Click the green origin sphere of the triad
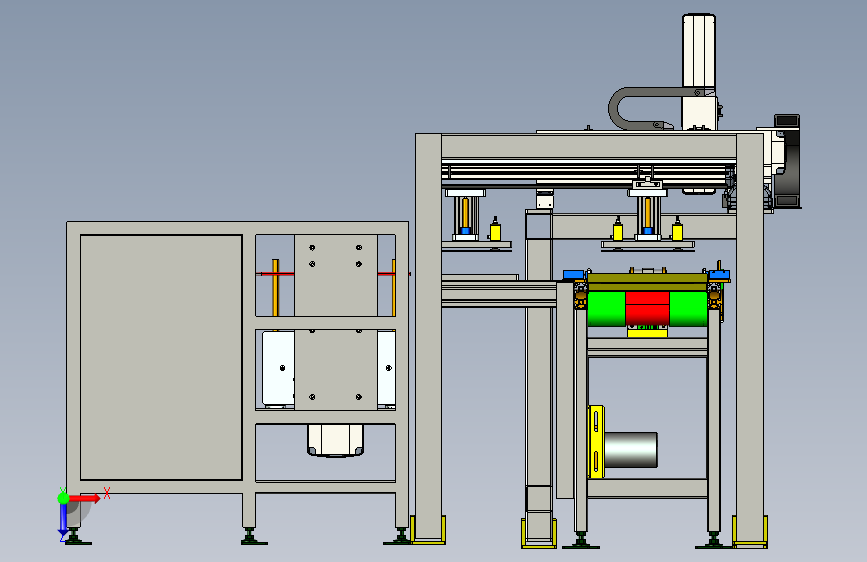The height and width of the screenshot is (562, 867). [x=63, y=498]
